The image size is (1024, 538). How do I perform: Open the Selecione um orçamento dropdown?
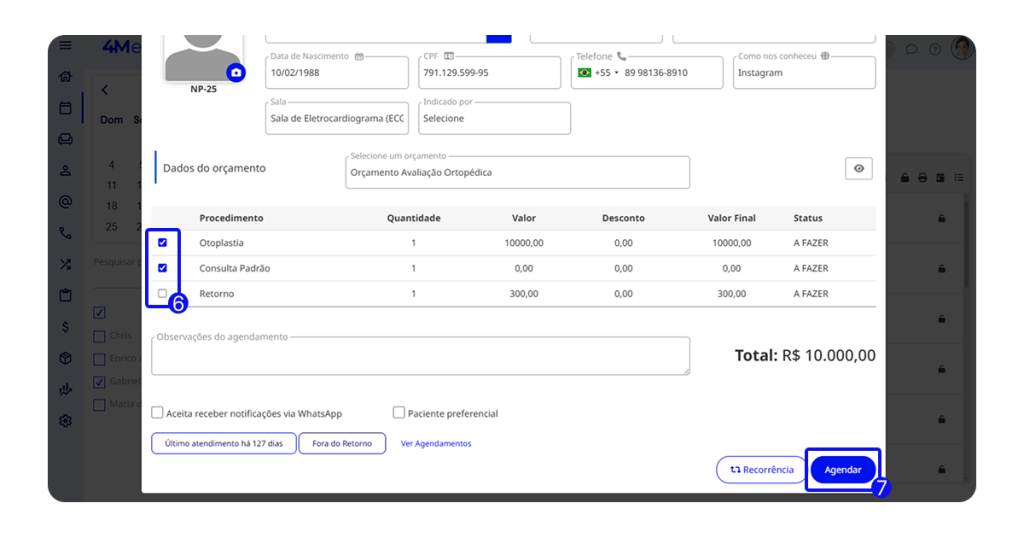(517, 172)
